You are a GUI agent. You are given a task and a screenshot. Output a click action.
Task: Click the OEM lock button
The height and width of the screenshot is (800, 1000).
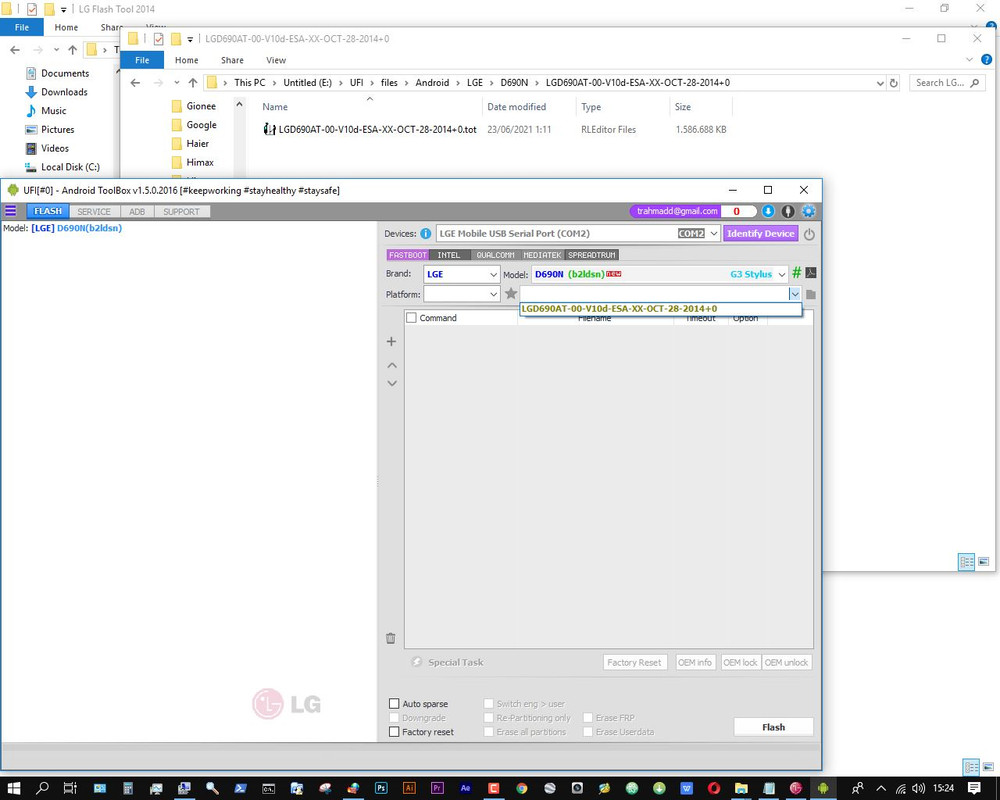tap(740, 662)
